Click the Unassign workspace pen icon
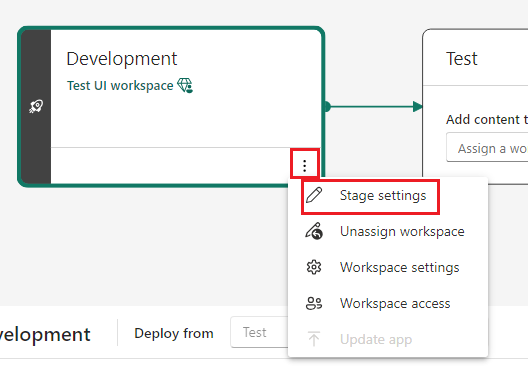 (314, 231)
